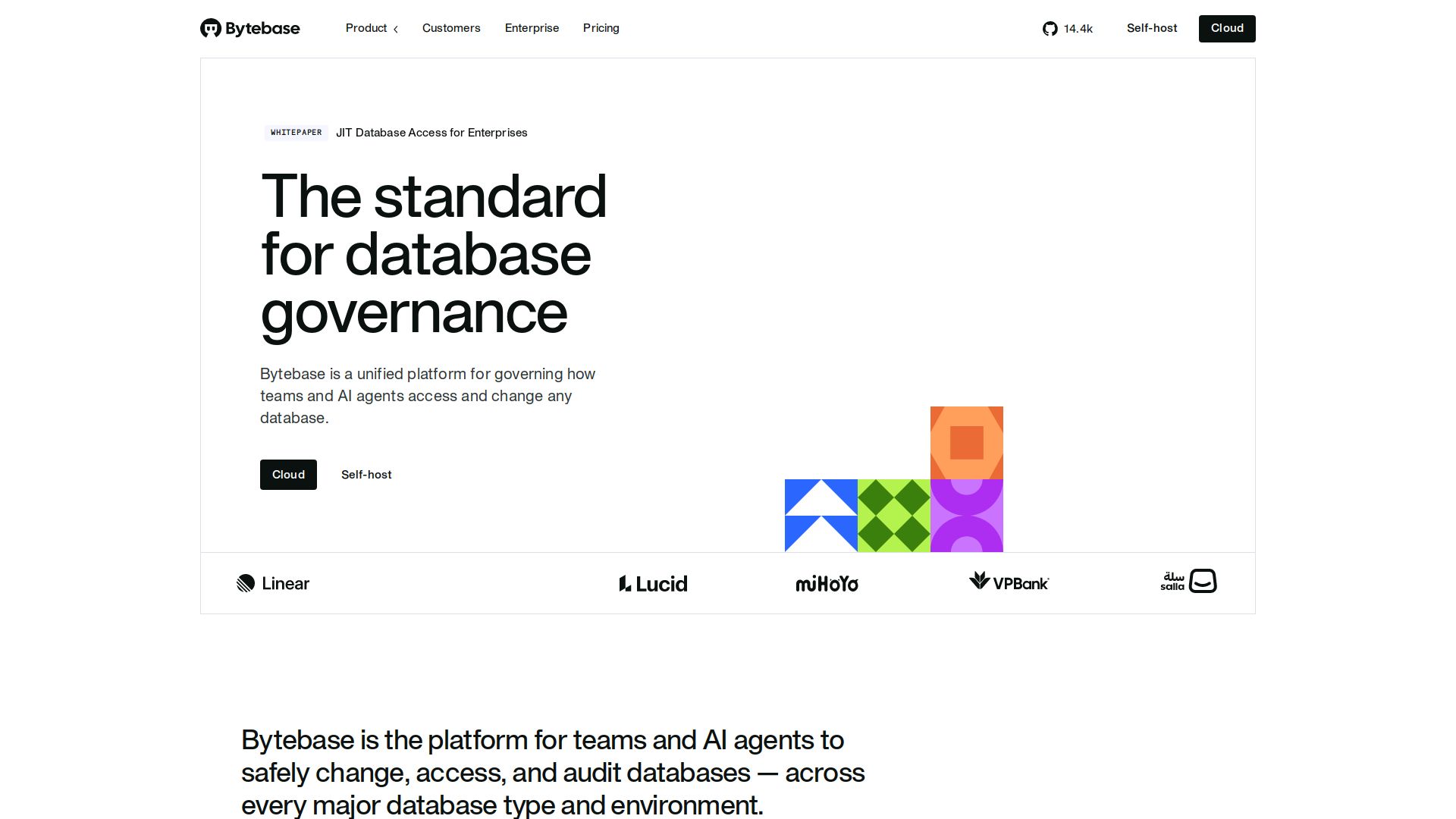Screen dimensions: 1456x819
Task: Click the Cloud button below hero text
Action: pos(288,475)
